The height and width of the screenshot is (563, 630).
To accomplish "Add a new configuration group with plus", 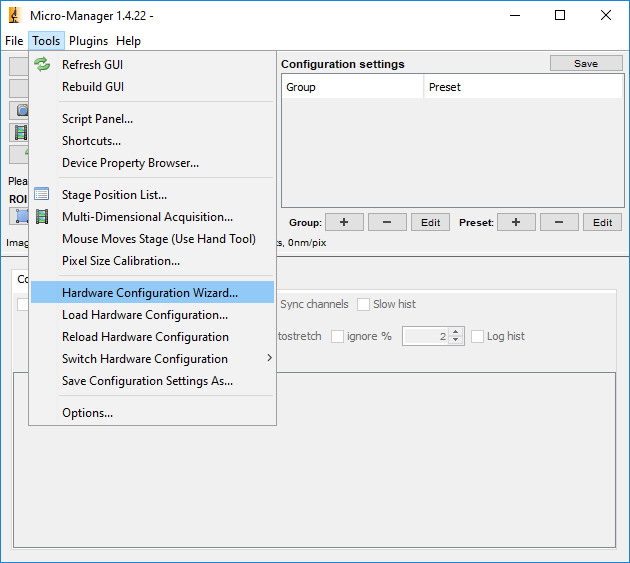I will tap(344, 222).
